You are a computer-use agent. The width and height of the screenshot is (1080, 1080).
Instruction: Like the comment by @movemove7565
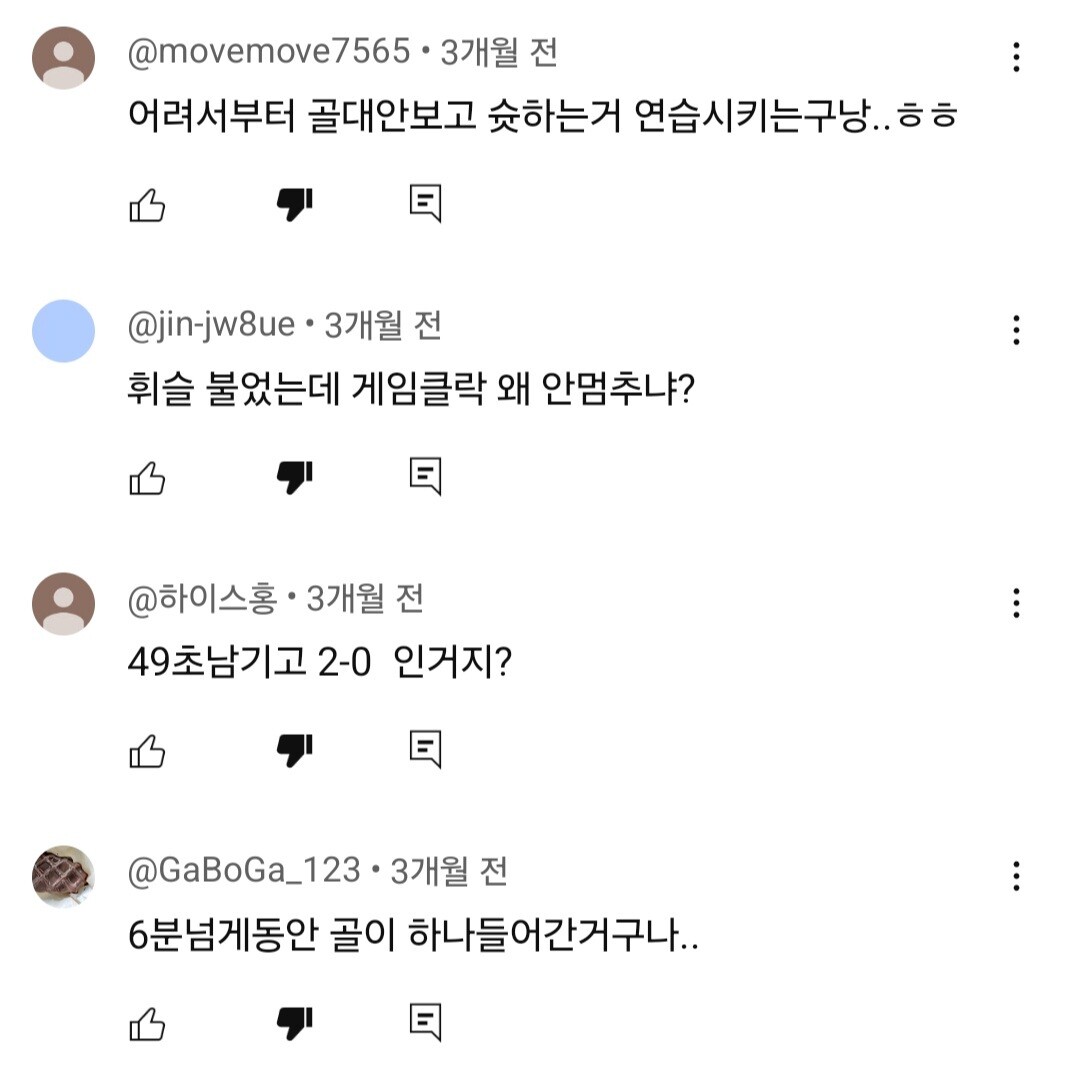[147, 205]
